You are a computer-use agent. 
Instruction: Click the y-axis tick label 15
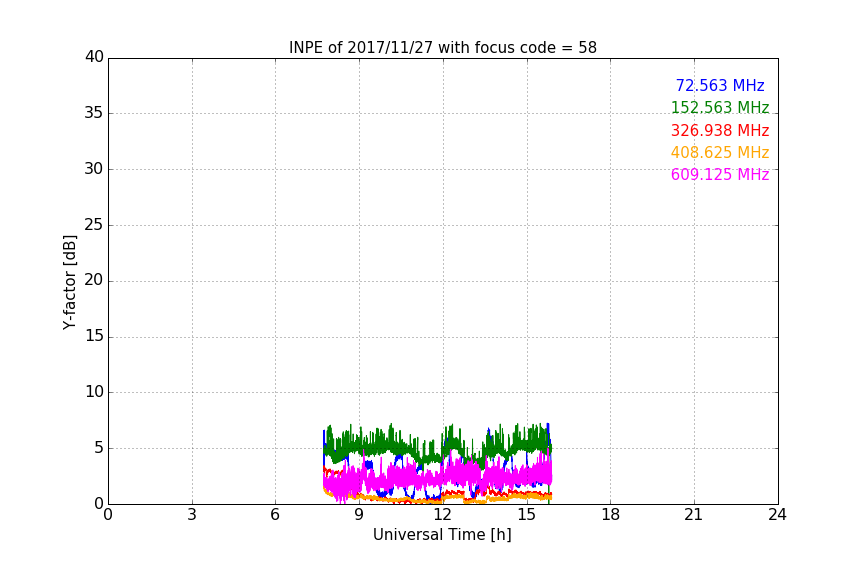[x=94, y=336]
